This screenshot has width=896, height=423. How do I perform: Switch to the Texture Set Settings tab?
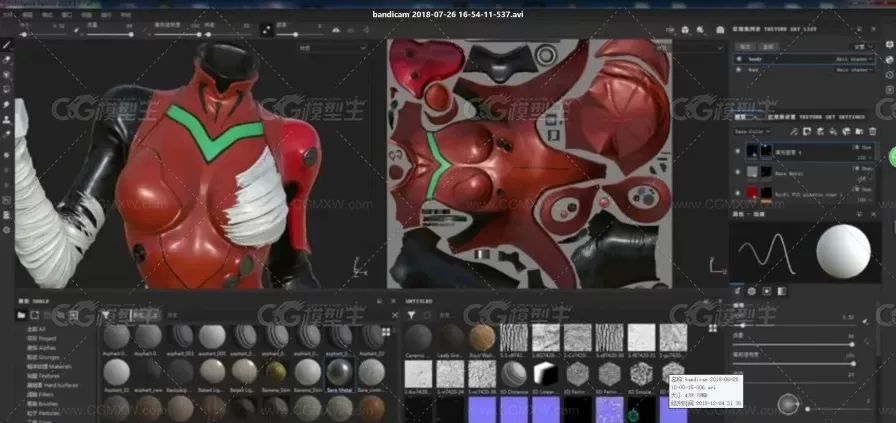pos(817,117)
